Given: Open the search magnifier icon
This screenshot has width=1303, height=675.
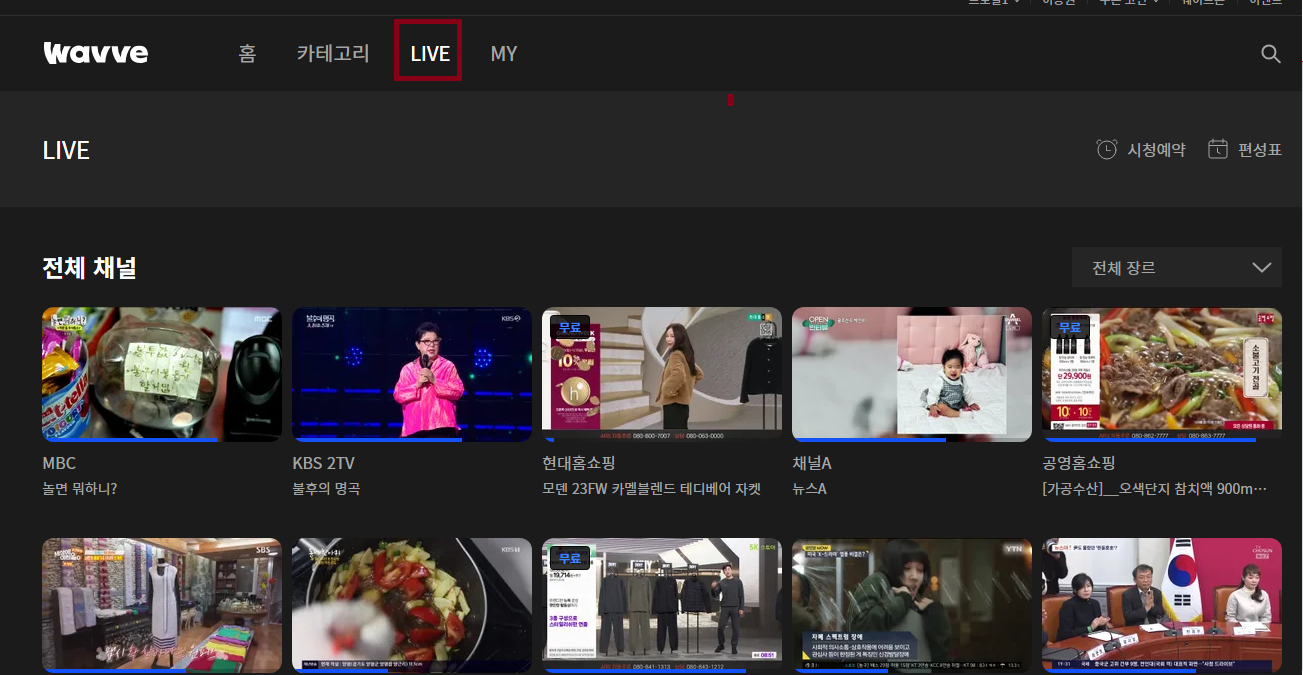Looking at the screenshot, I should pos(1271,54).
